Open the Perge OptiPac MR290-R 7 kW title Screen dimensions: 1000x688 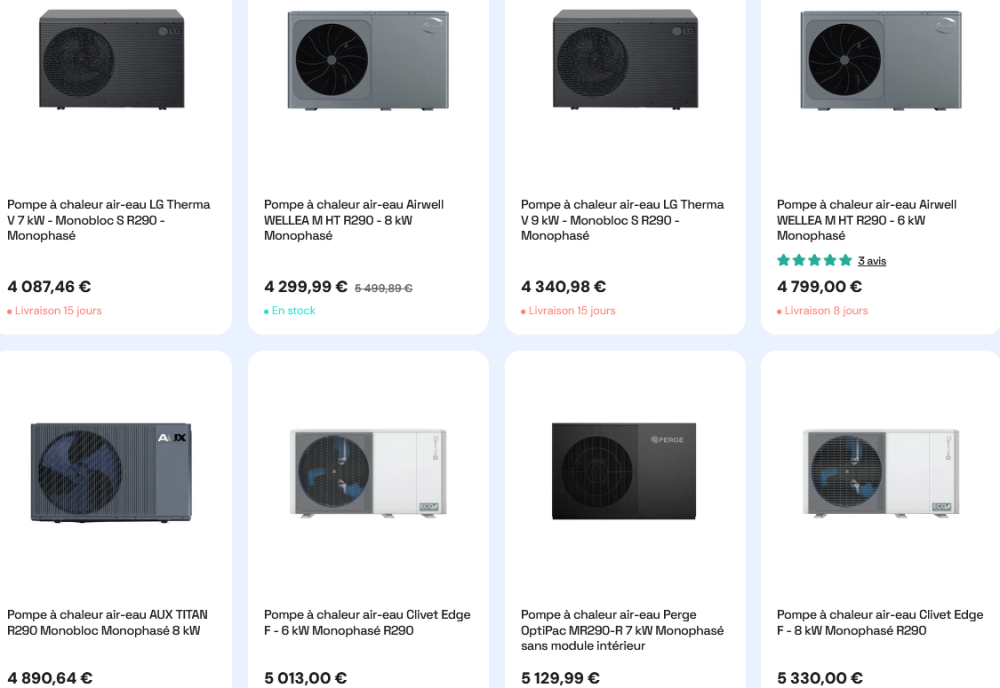pyautogui.click(x=622, y=630)
